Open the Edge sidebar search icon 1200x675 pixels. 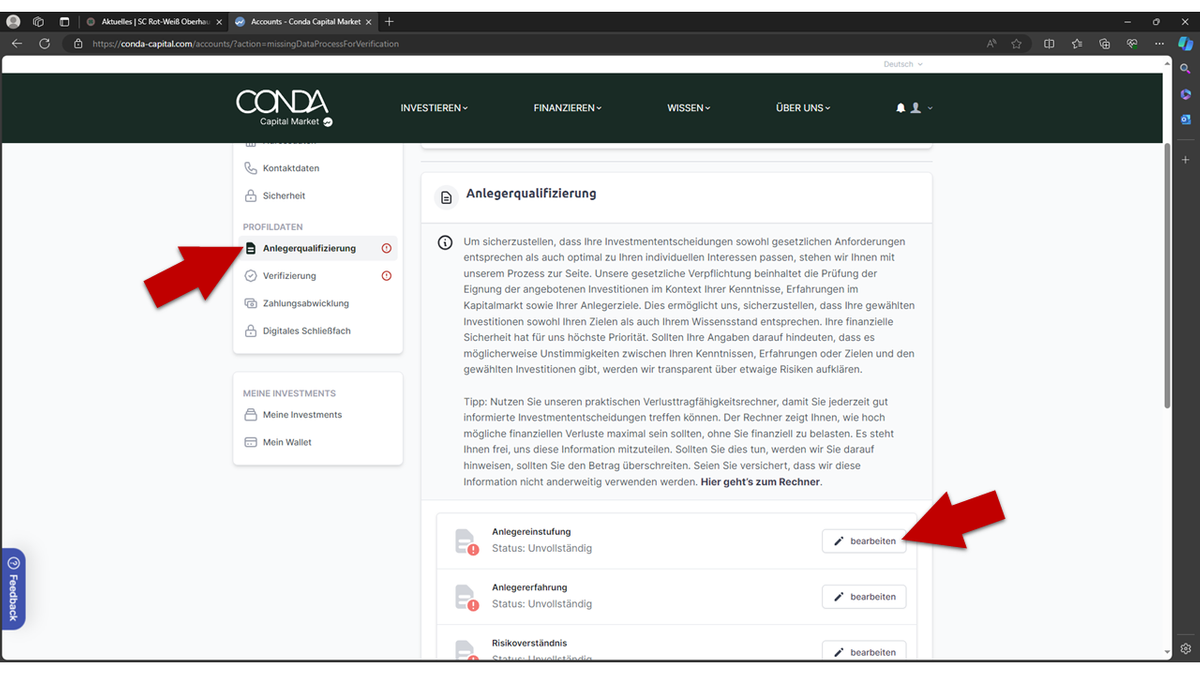pos(1185,69)
